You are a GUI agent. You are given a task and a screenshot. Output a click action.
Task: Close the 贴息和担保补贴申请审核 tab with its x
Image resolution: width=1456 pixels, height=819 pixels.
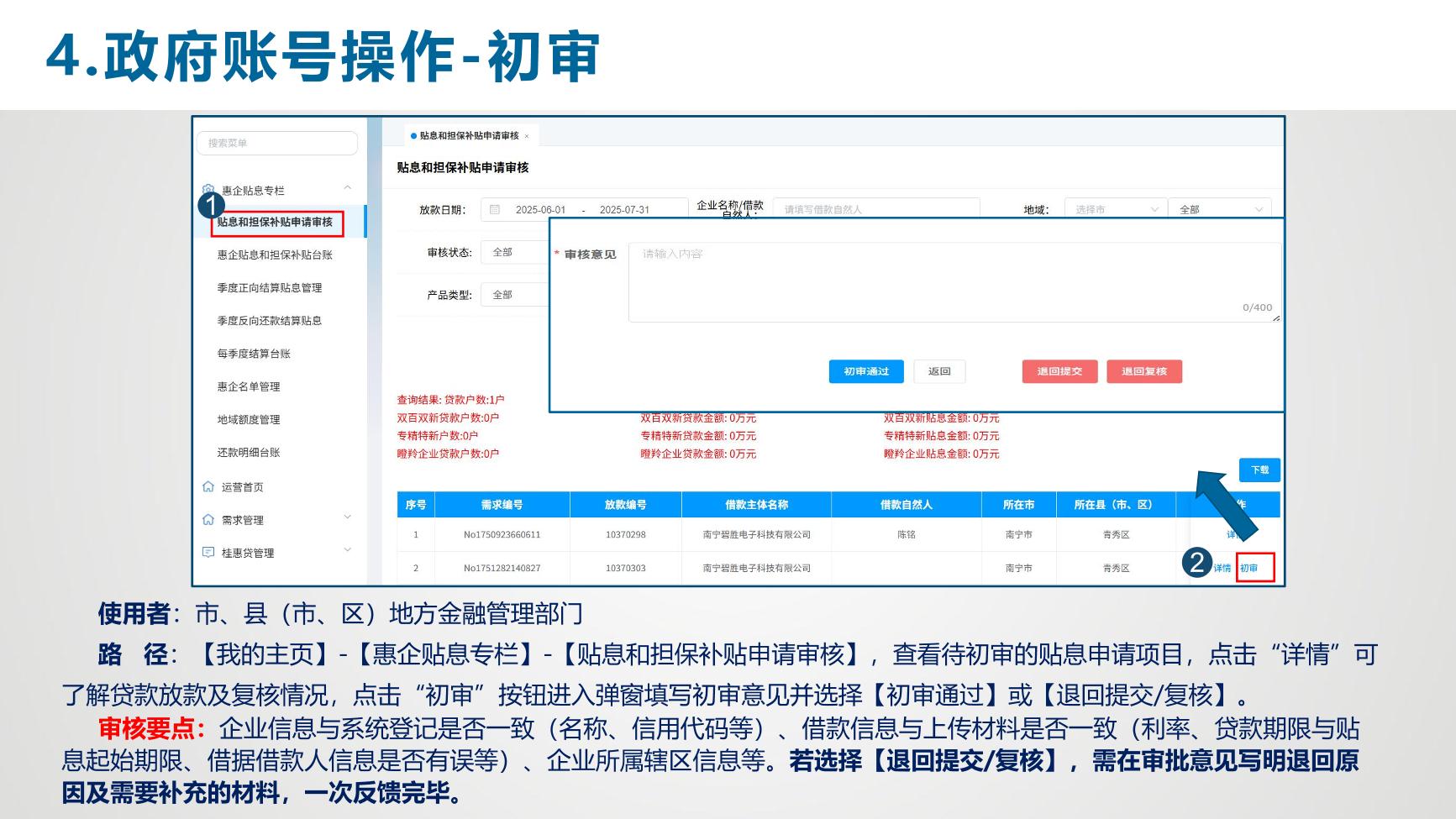point(527,136)
